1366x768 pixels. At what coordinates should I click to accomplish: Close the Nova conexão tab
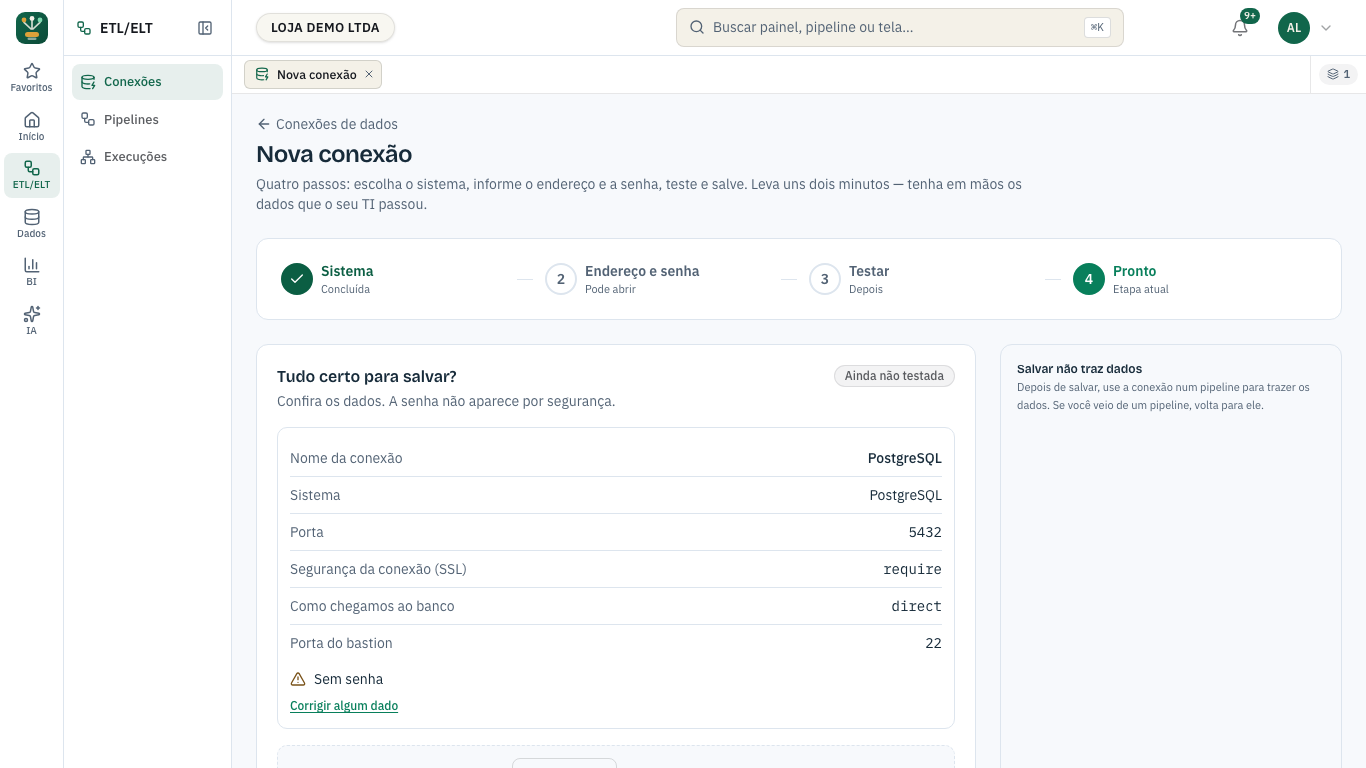pos(369,74)
